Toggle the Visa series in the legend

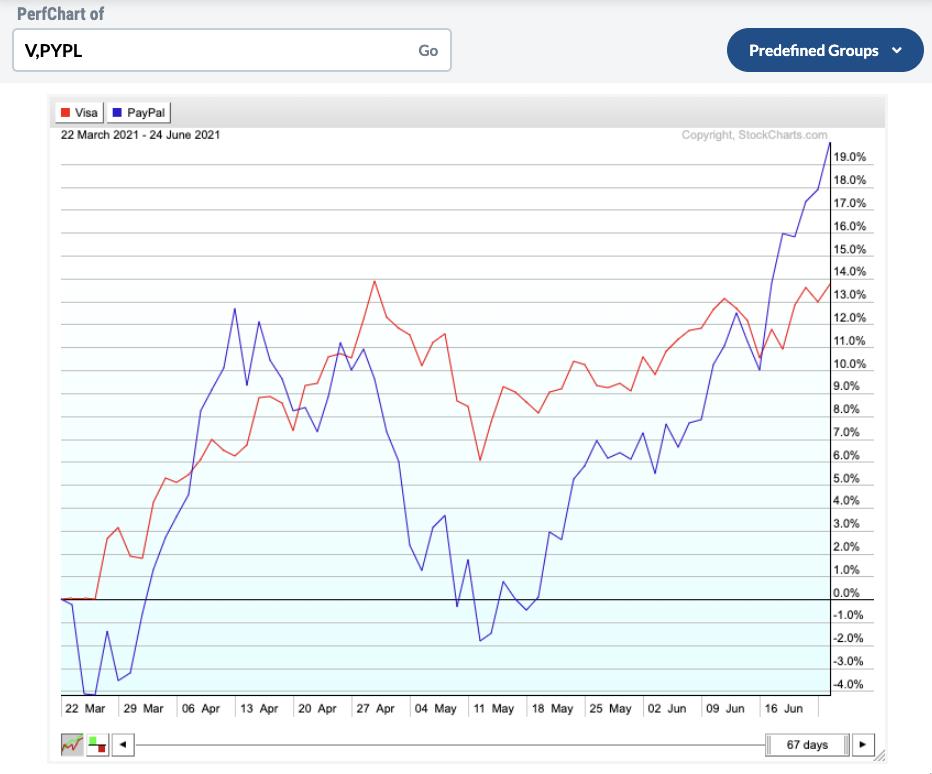coord(79,113)
